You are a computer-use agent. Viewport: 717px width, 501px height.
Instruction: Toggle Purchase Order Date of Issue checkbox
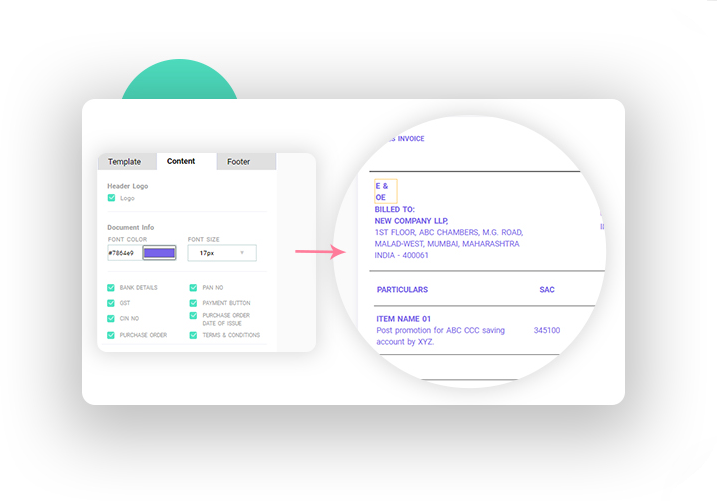point(193,318)
